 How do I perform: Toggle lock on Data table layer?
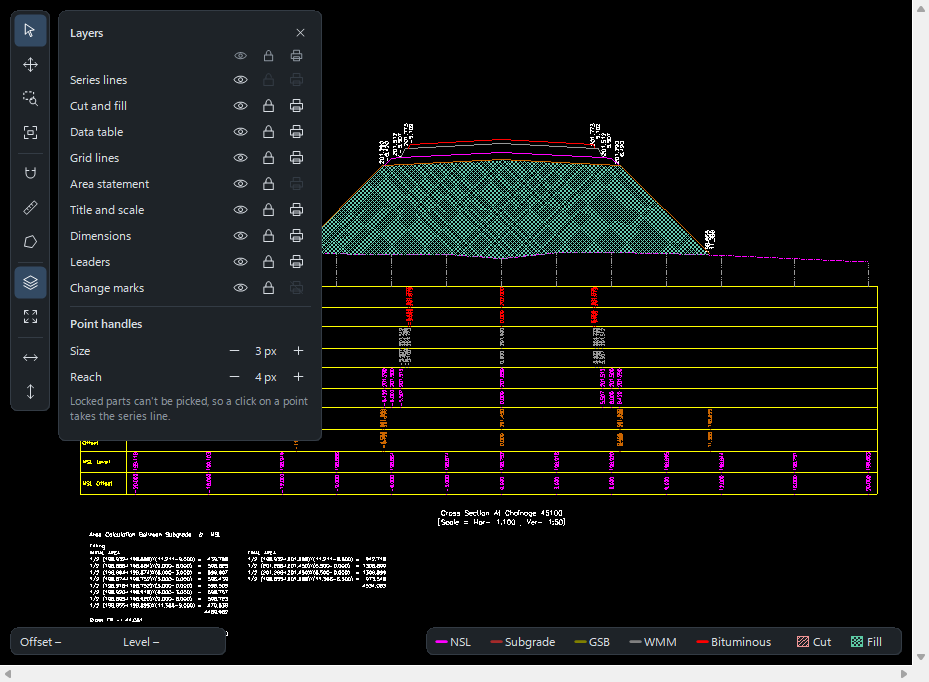pos(268,132)
